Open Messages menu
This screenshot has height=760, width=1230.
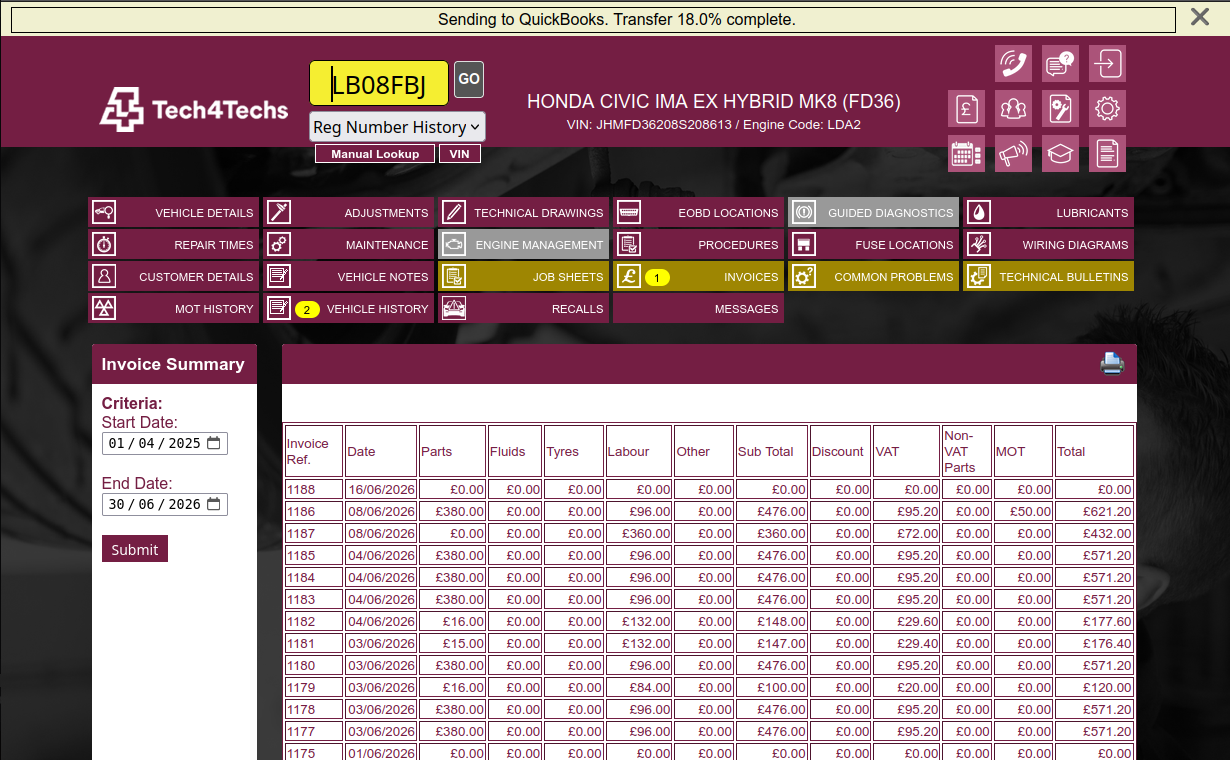[698, 308]
